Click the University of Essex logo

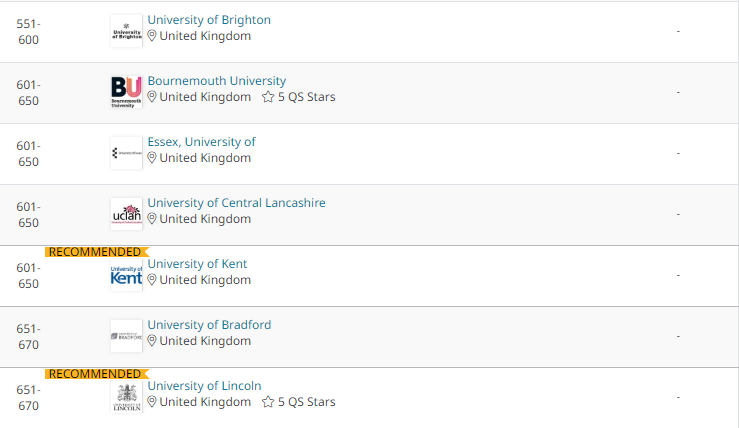coord(126,153)
